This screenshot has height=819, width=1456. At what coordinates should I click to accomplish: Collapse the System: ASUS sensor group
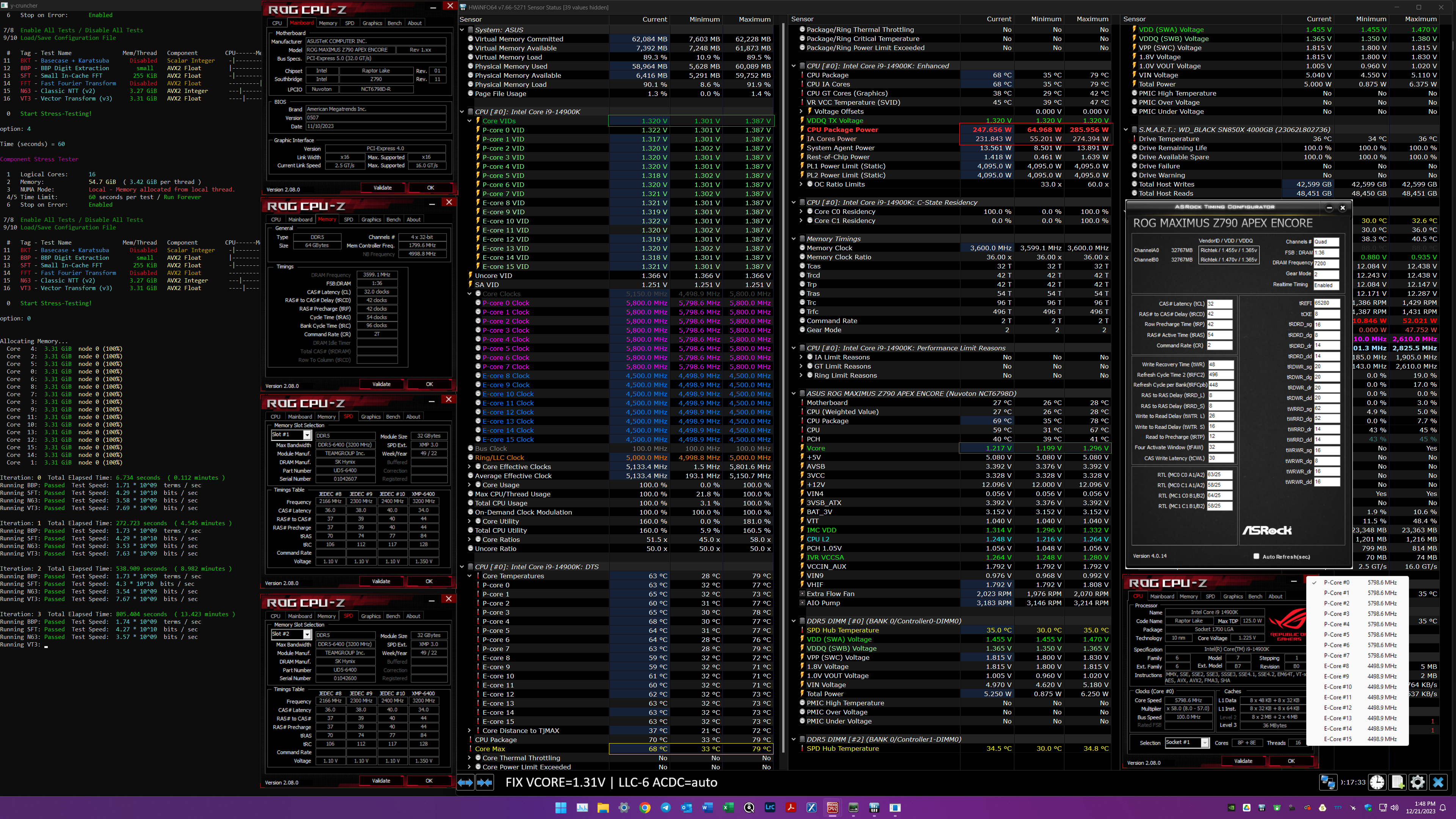462,30
